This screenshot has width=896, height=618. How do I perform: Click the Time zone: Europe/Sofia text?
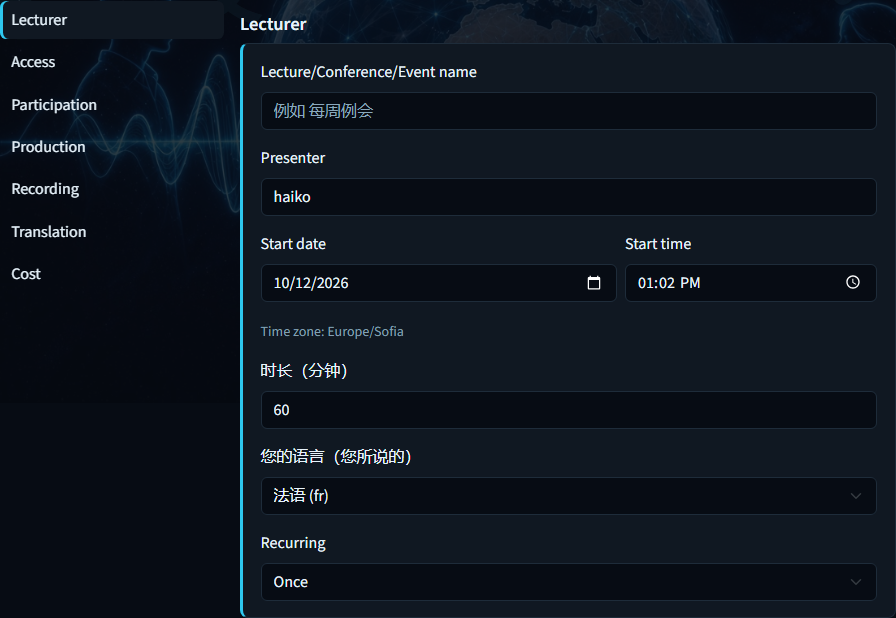[332, 332]
